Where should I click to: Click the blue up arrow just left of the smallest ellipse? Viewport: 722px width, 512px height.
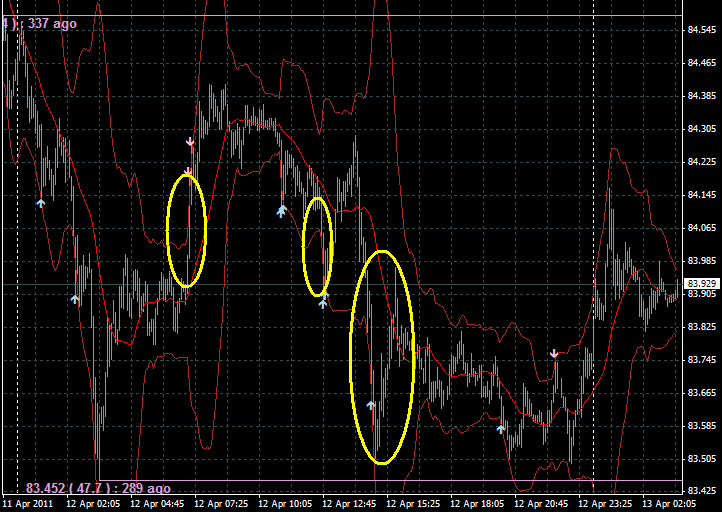tap(282, 210)
